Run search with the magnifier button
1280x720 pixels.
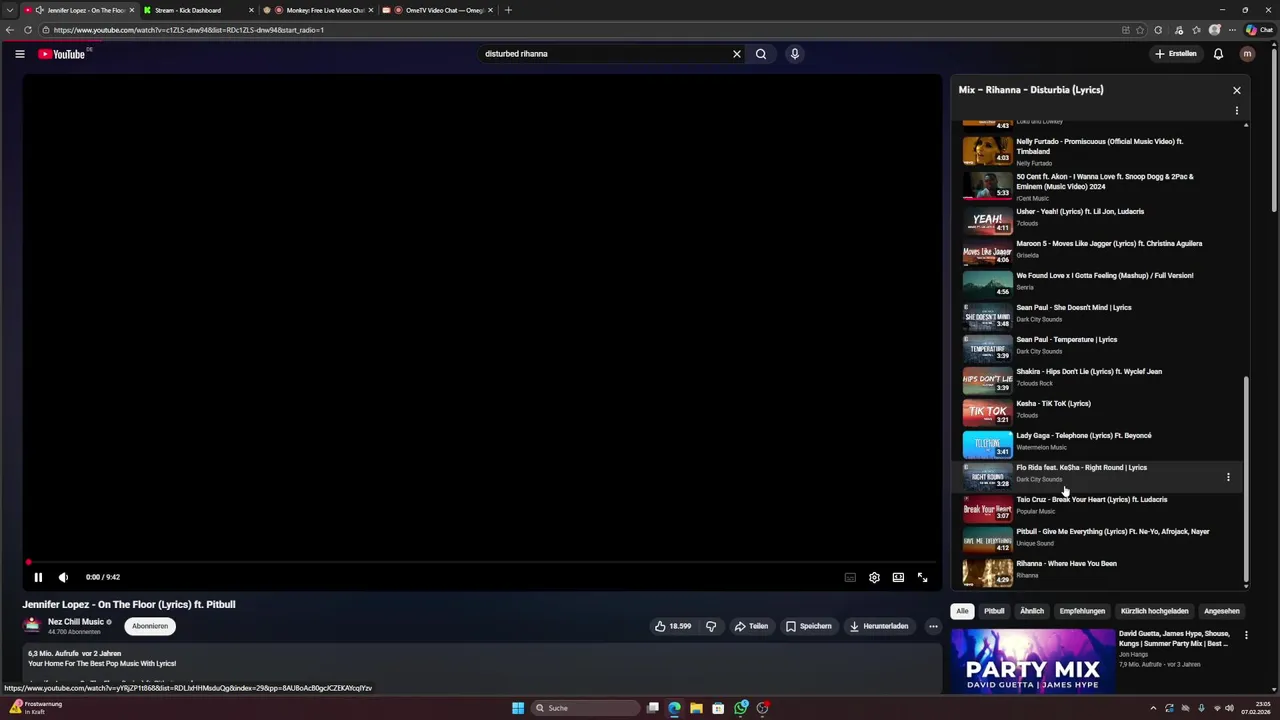pos(761,54)
